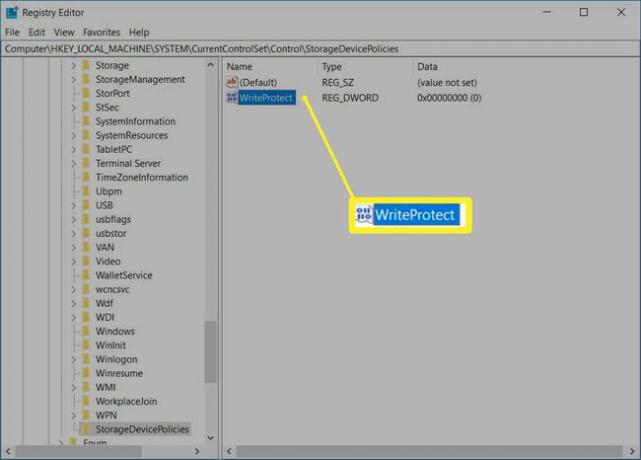Close the Registry Editor window
Viewport: 641px width, 460px height.
(x=621, y=12)
